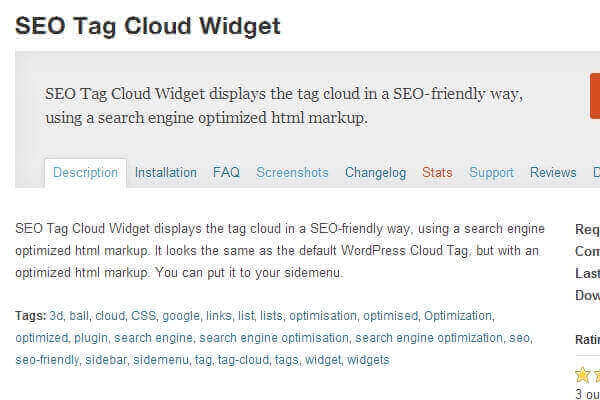Screen dimensions: 600x400
Task: Switch to the Installation tab
Action: coord(166,172)
